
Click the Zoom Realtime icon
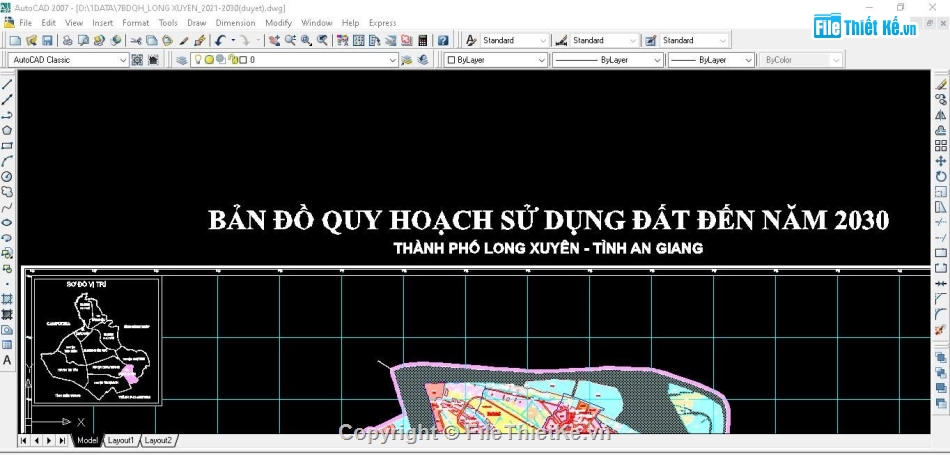click(x=290, y=41)
